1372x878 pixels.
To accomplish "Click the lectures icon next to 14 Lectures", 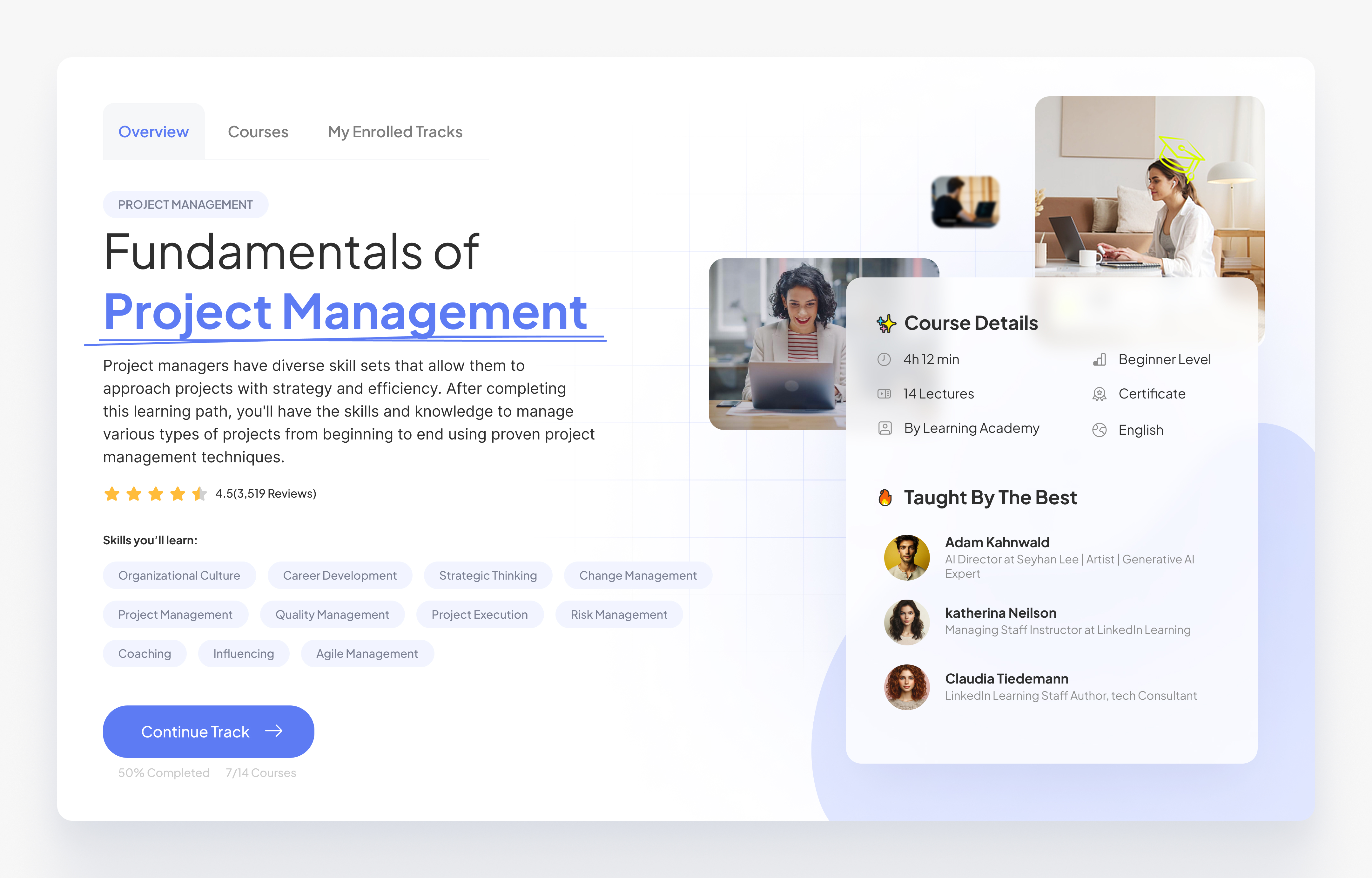I will pyautogui.click(x=884, y=393).
